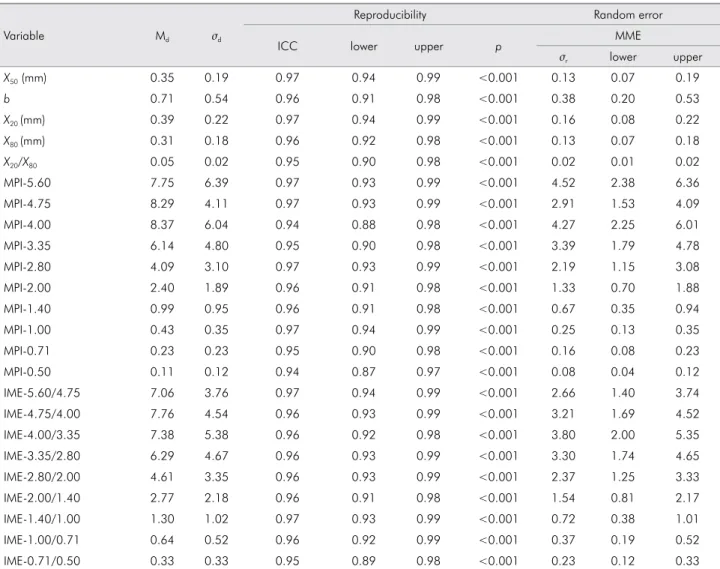Select the Md value 7.06 for IME-5.60/4.75
This screenshot has width=720, height=569.
pos(162,393)
